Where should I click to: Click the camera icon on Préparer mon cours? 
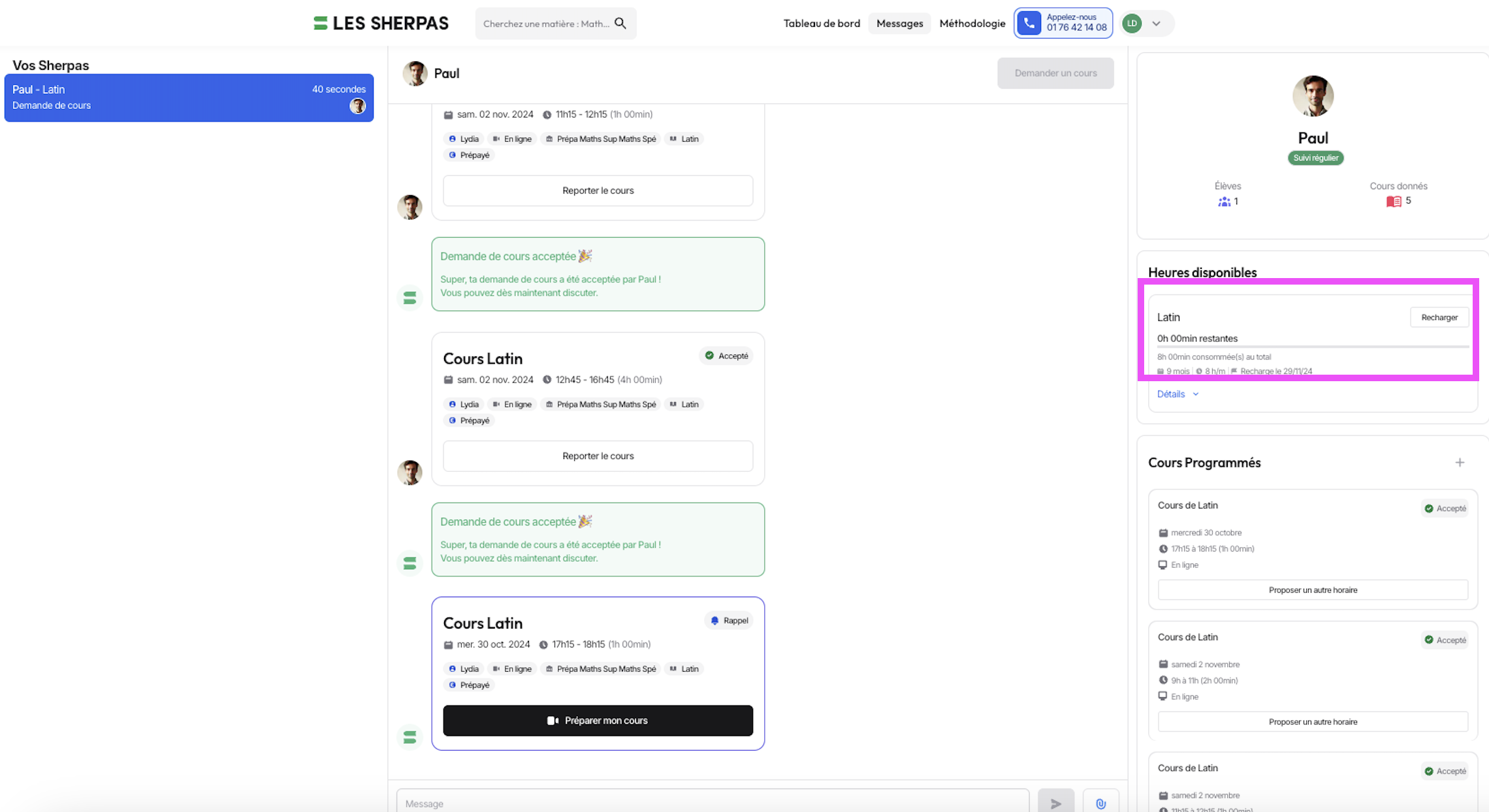[x=553, y=720]
